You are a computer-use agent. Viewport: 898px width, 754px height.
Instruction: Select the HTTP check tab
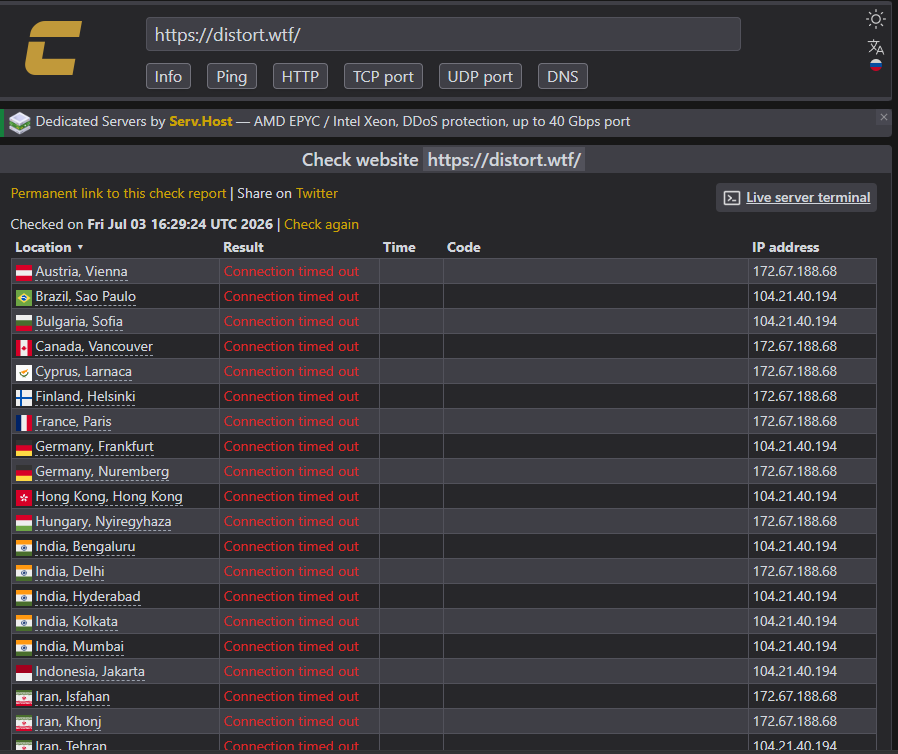pos(300,76)
